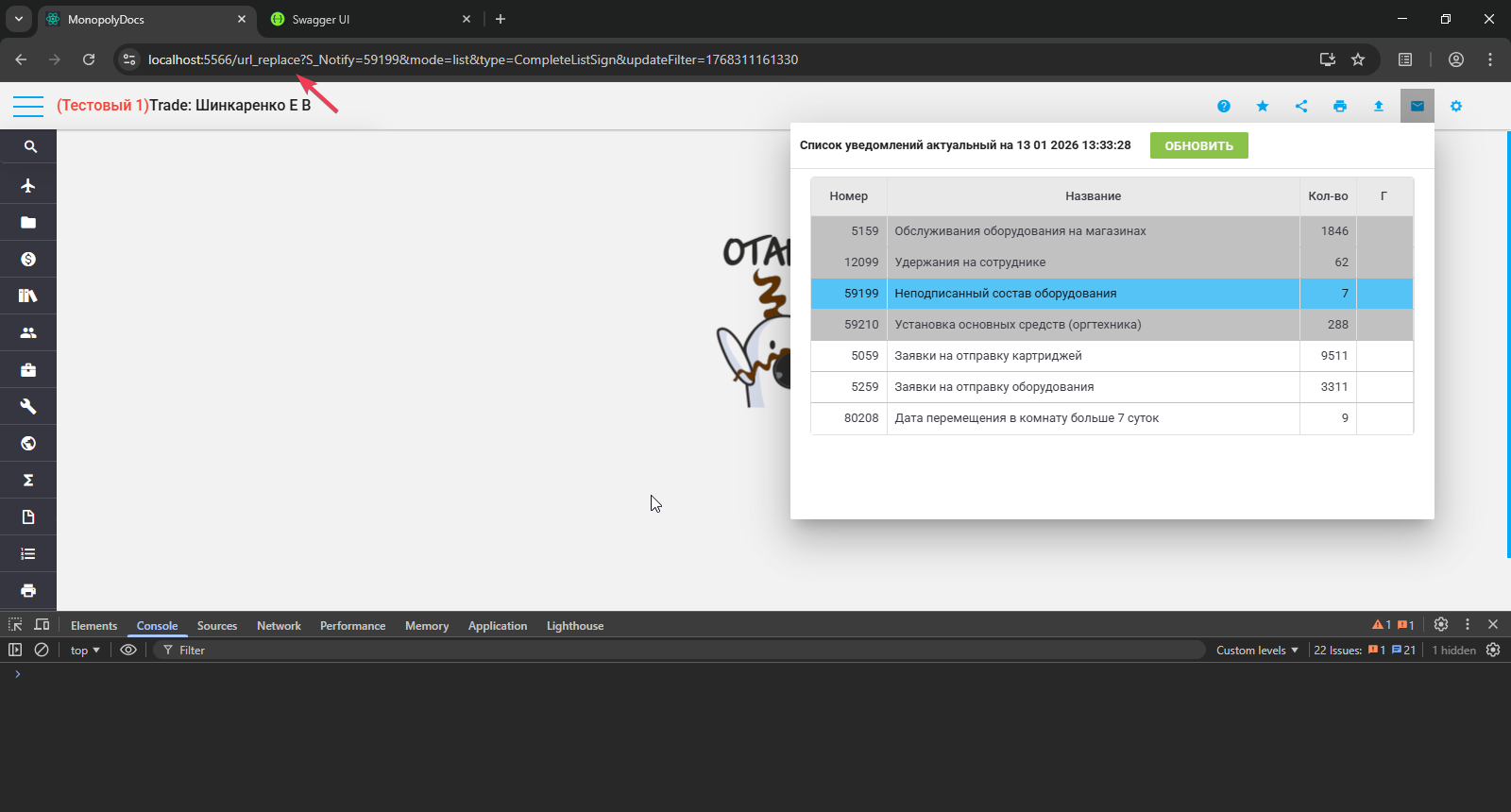Switch to the Sources DevTools tab

point(217,626)
